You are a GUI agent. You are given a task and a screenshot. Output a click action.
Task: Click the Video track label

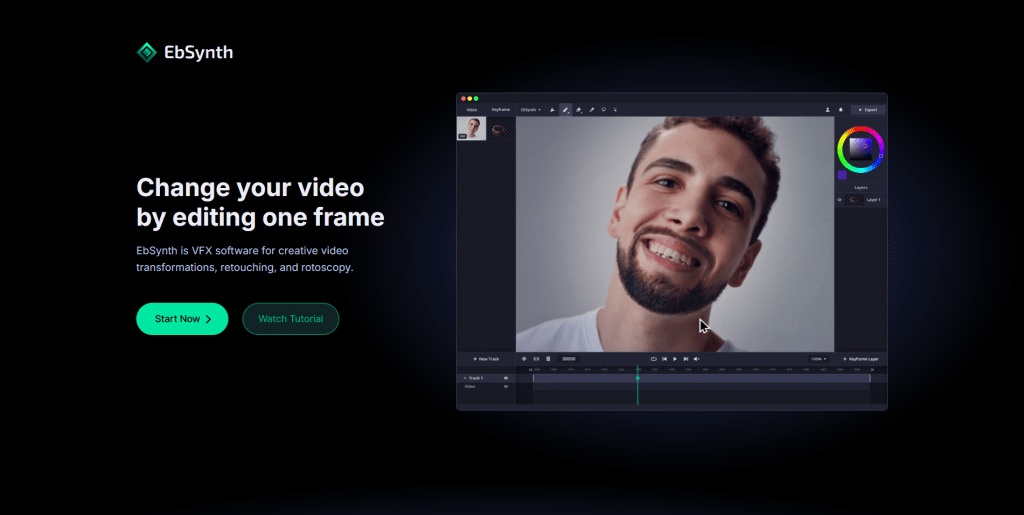[x=470, y=386]
